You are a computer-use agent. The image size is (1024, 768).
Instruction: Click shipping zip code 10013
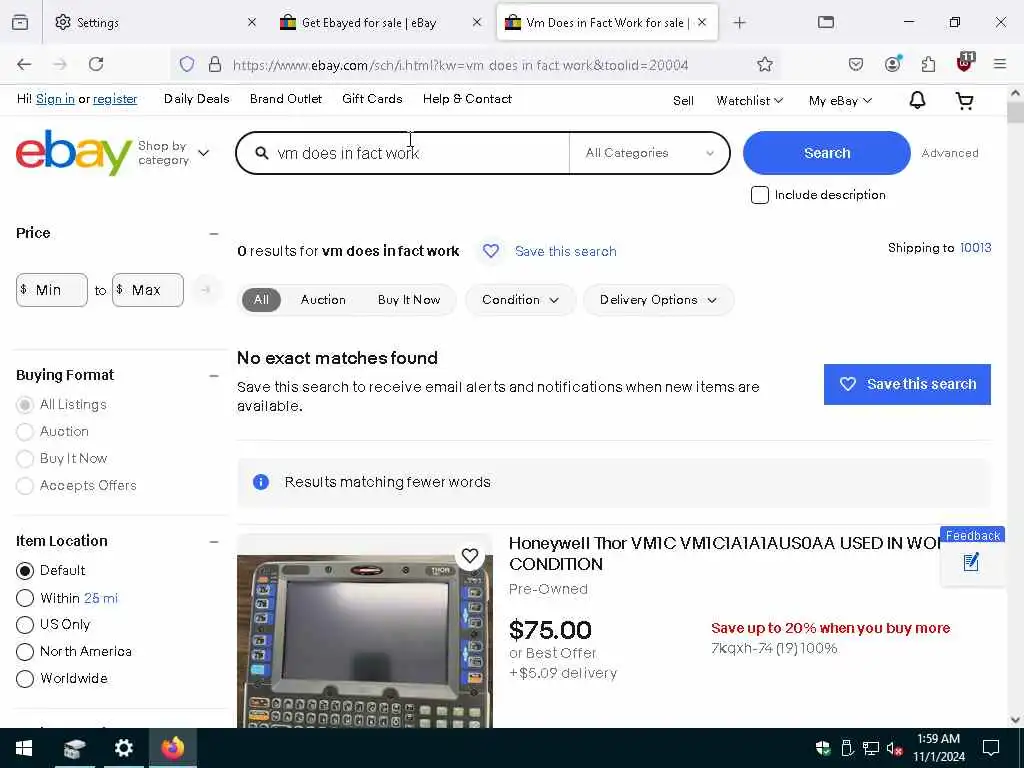coord(975,248)
